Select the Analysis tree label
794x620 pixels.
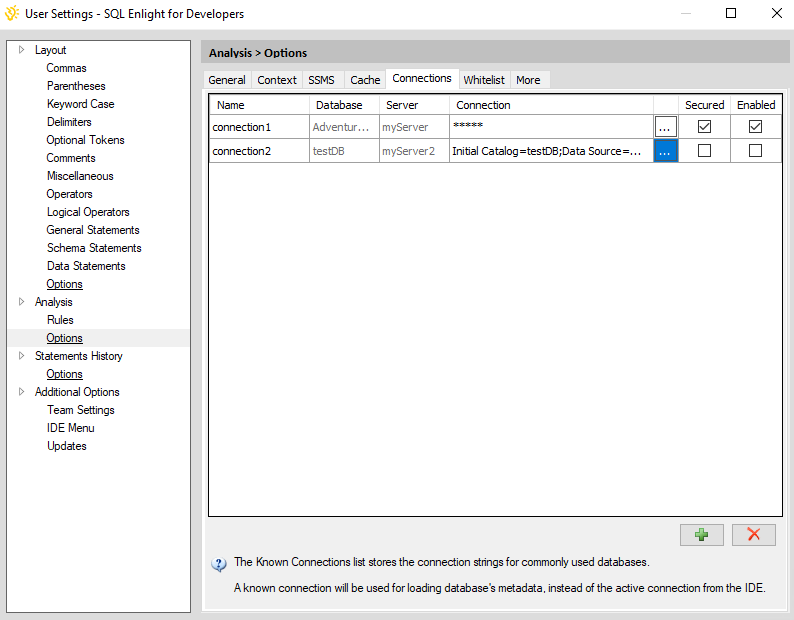click(54, 302)
